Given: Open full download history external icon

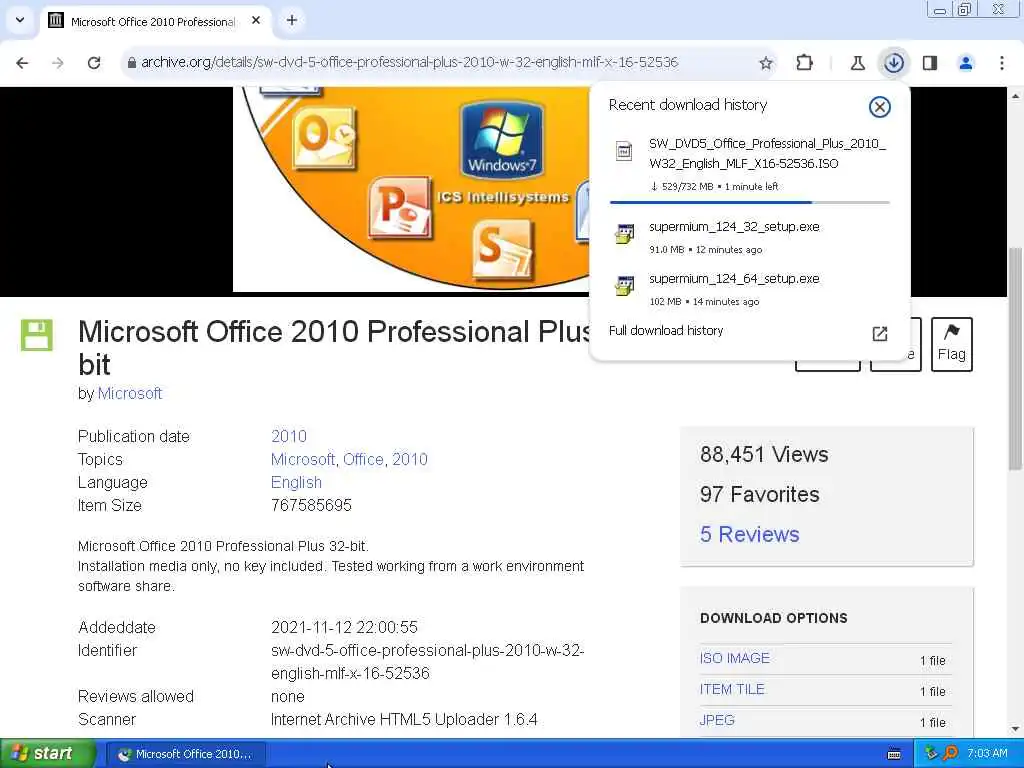Looking at the screenshot, I should [x=880, y=334].
